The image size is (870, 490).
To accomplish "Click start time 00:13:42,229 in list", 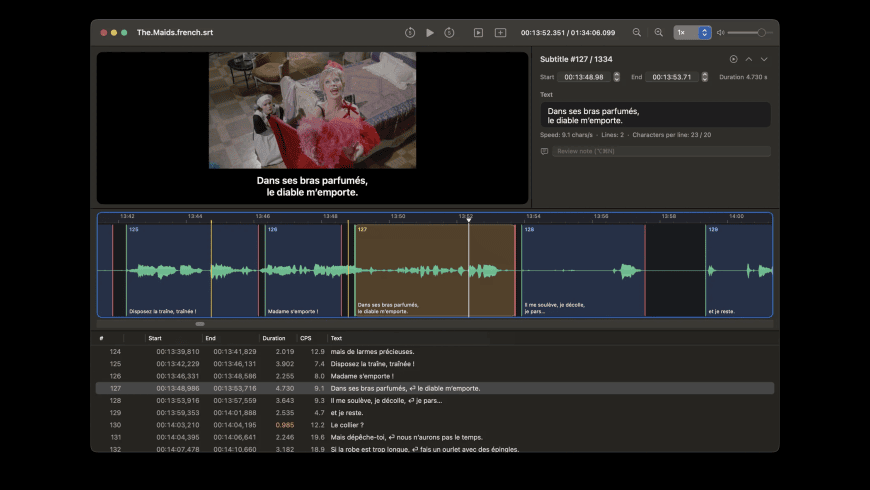I will click(x=178, y=364).
